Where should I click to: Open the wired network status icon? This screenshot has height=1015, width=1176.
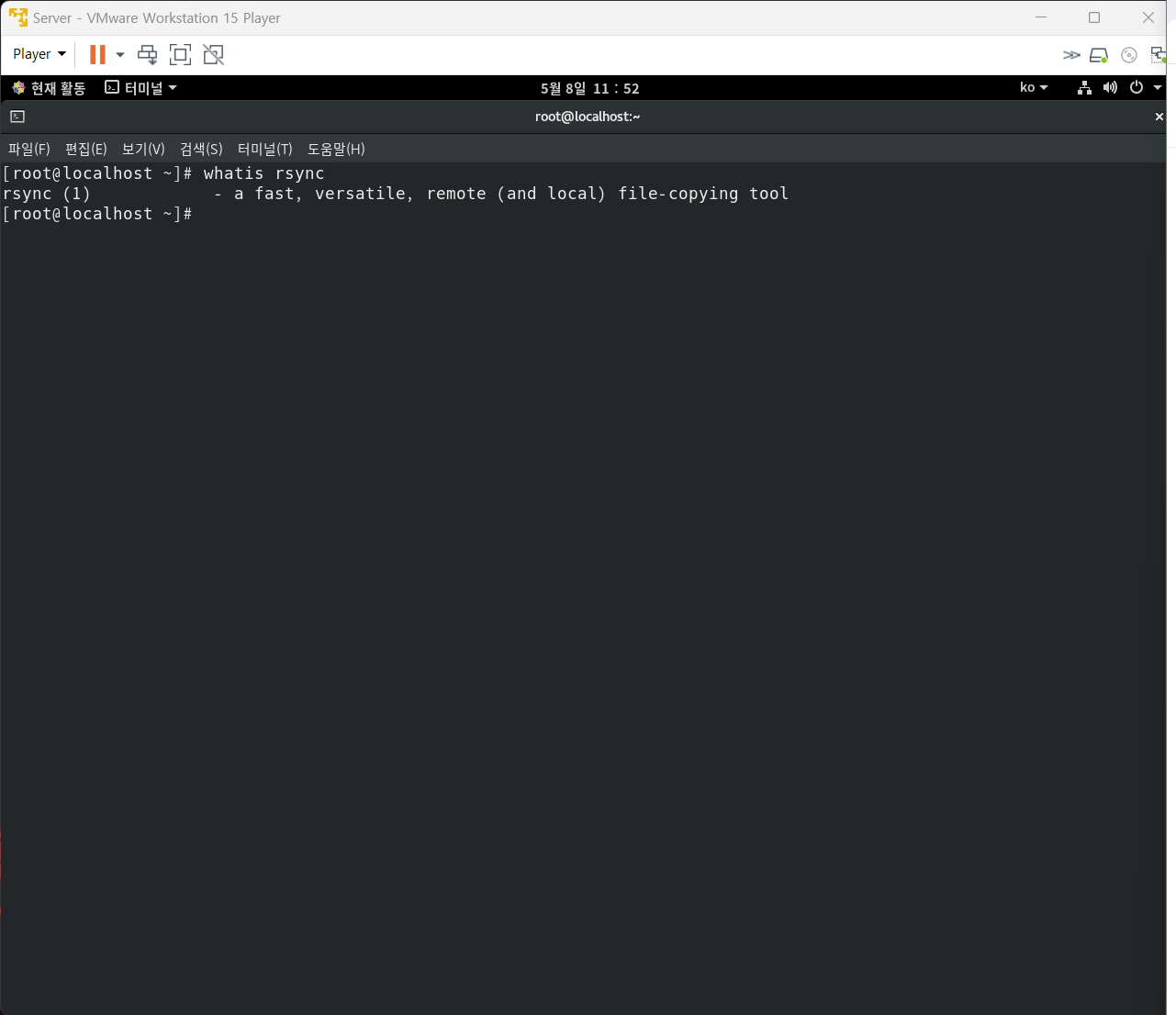click(1084, 87)
